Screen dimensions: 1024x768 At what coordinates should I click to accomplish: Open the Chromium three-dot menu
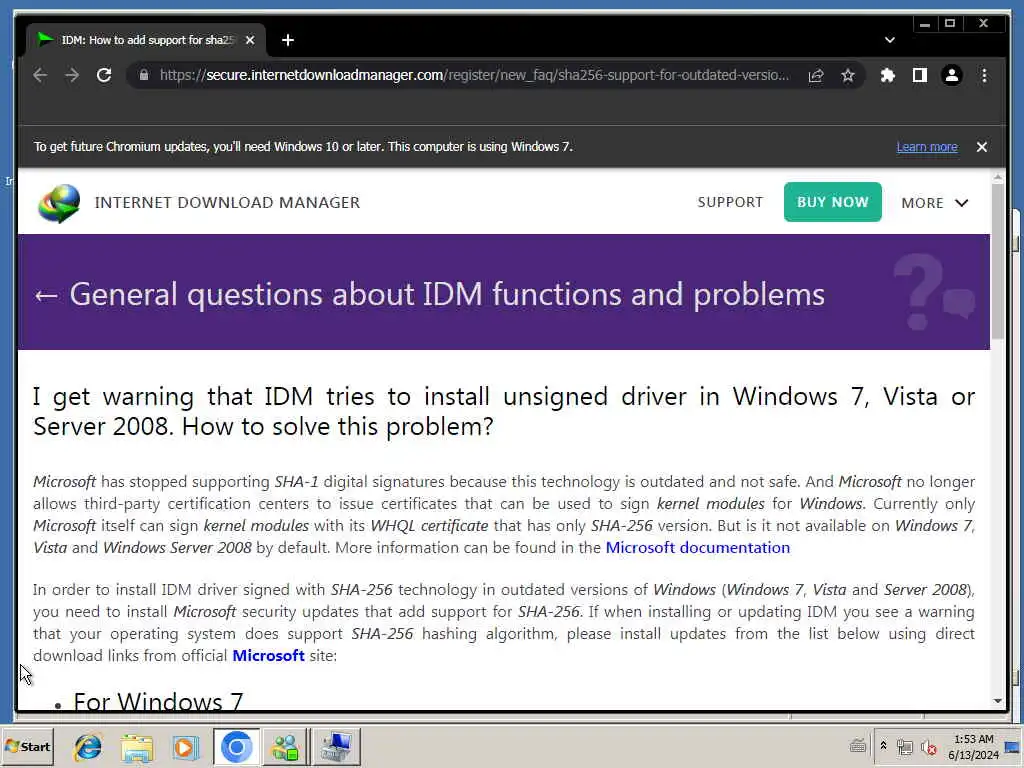pyautogui.click(x=984, y=76)
